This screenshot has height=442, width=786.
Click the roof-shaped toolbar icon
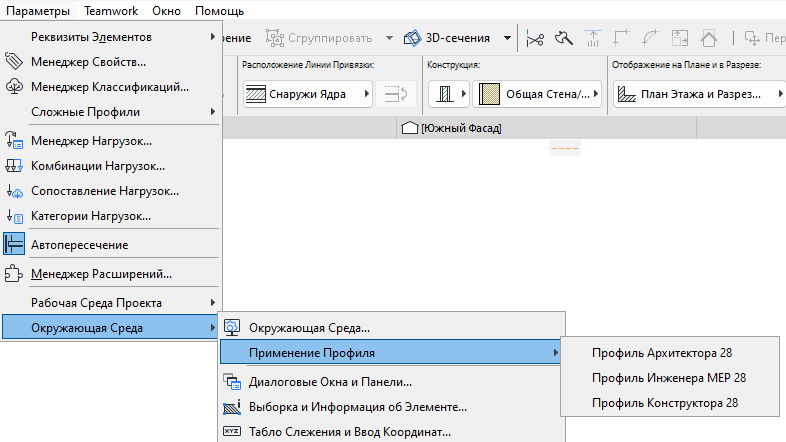(709, 38)
